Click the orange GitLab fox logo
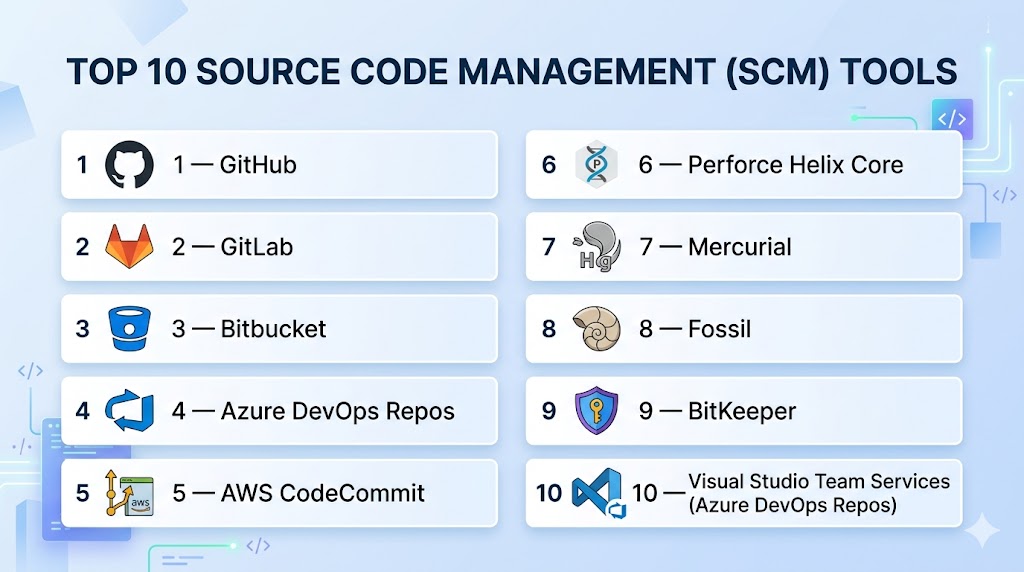Image resolution: width=1024 pixels, height=572 pixels. [130, 247]
